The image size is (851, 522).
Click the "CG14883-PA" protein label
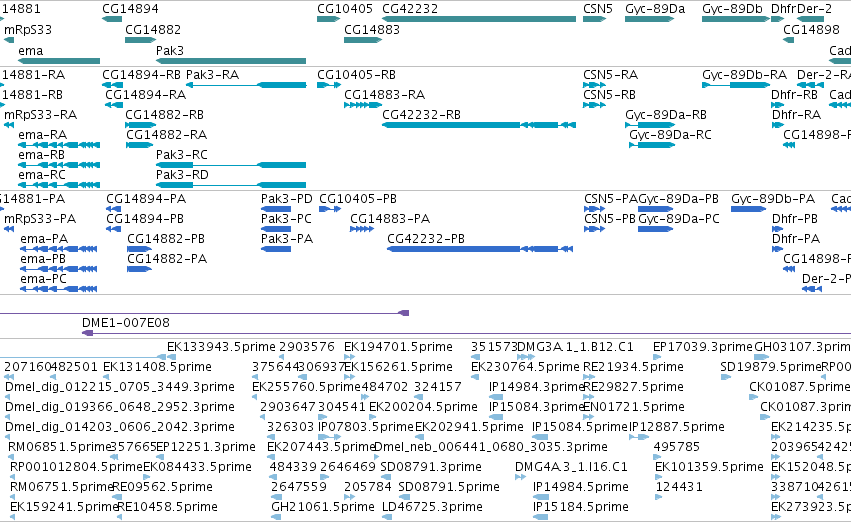[x=390, y=219]
